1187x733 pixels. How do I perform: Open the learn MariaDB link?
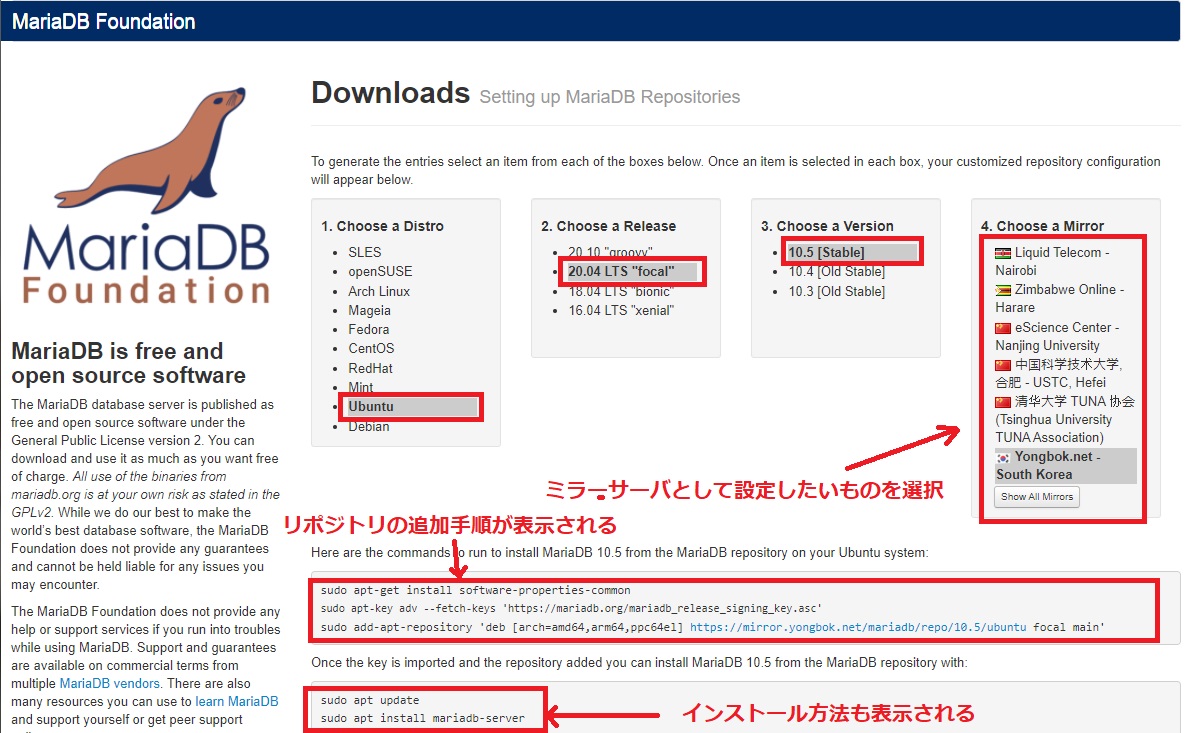coord(237,701)
